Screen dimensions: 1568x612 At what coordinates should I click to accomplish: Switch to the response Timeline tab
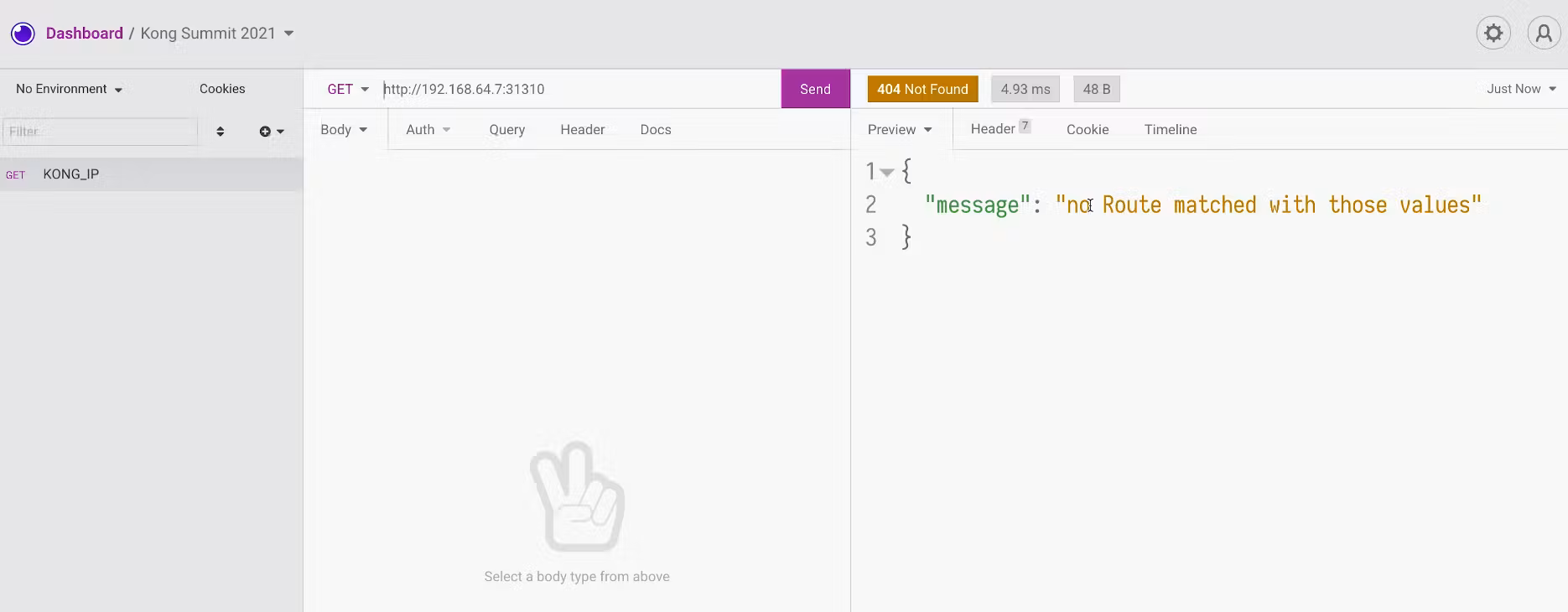point(1170,130)
